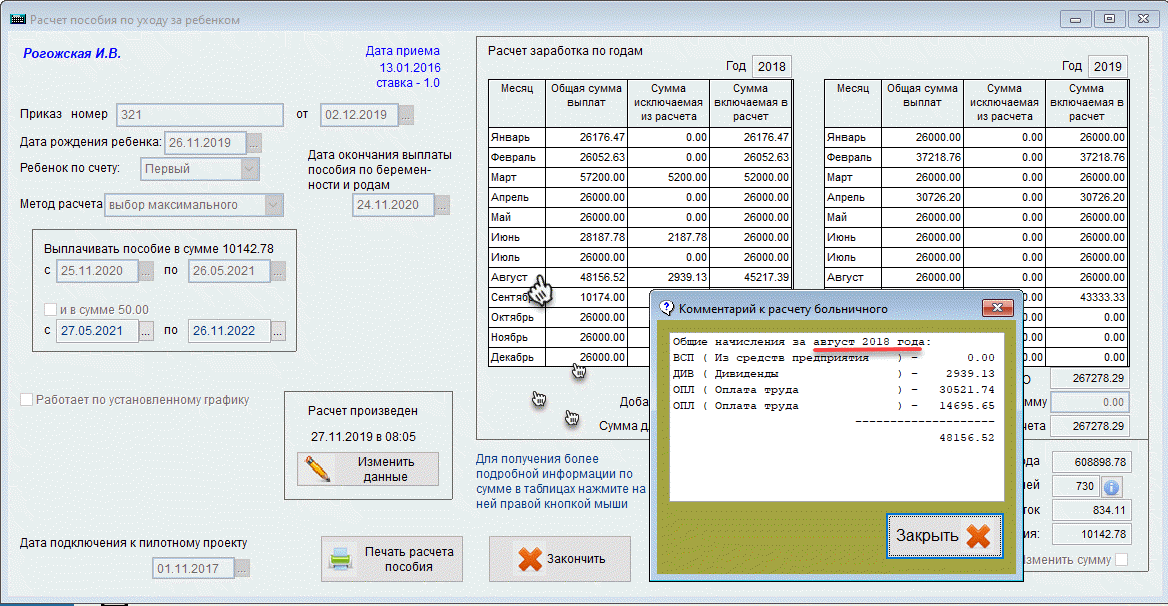
Task: Click the question mark icon in comment dialog title
Action: pos(667,308)
